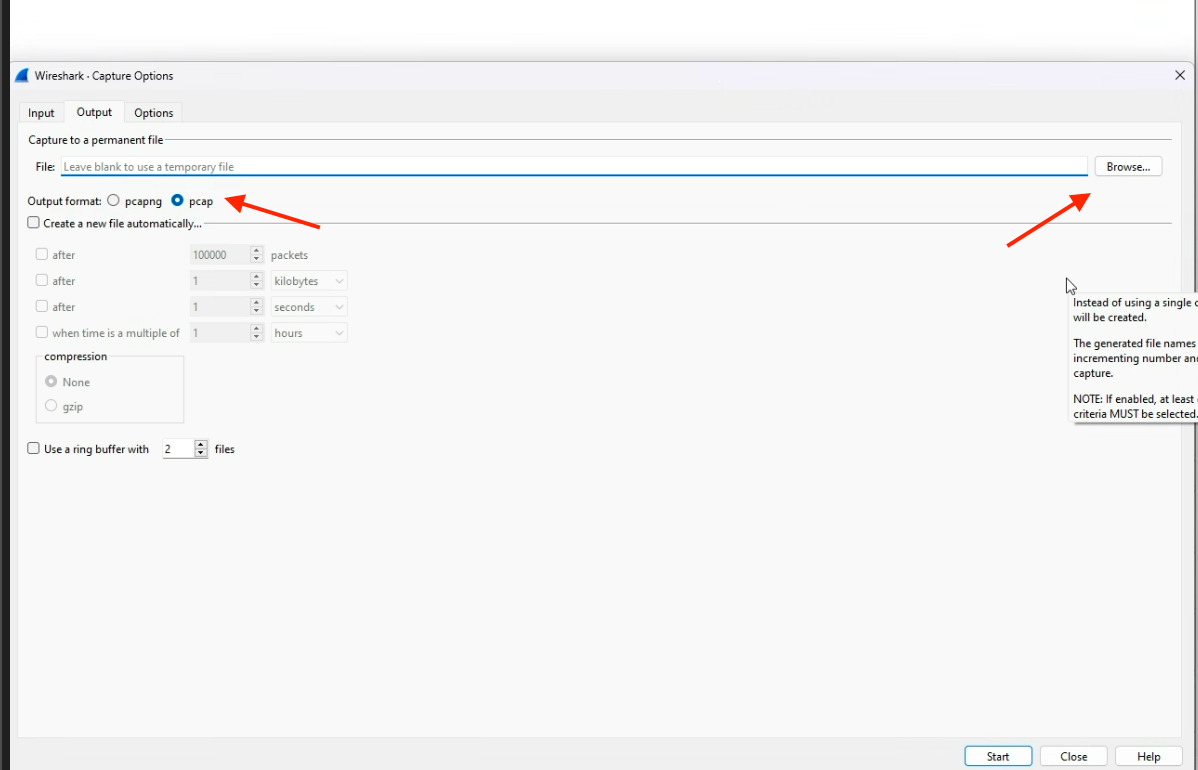Open the kilobytes unit dropdown
Image resolution: width=1198 pixels, height=770 pixels.
tap(309, 281)
